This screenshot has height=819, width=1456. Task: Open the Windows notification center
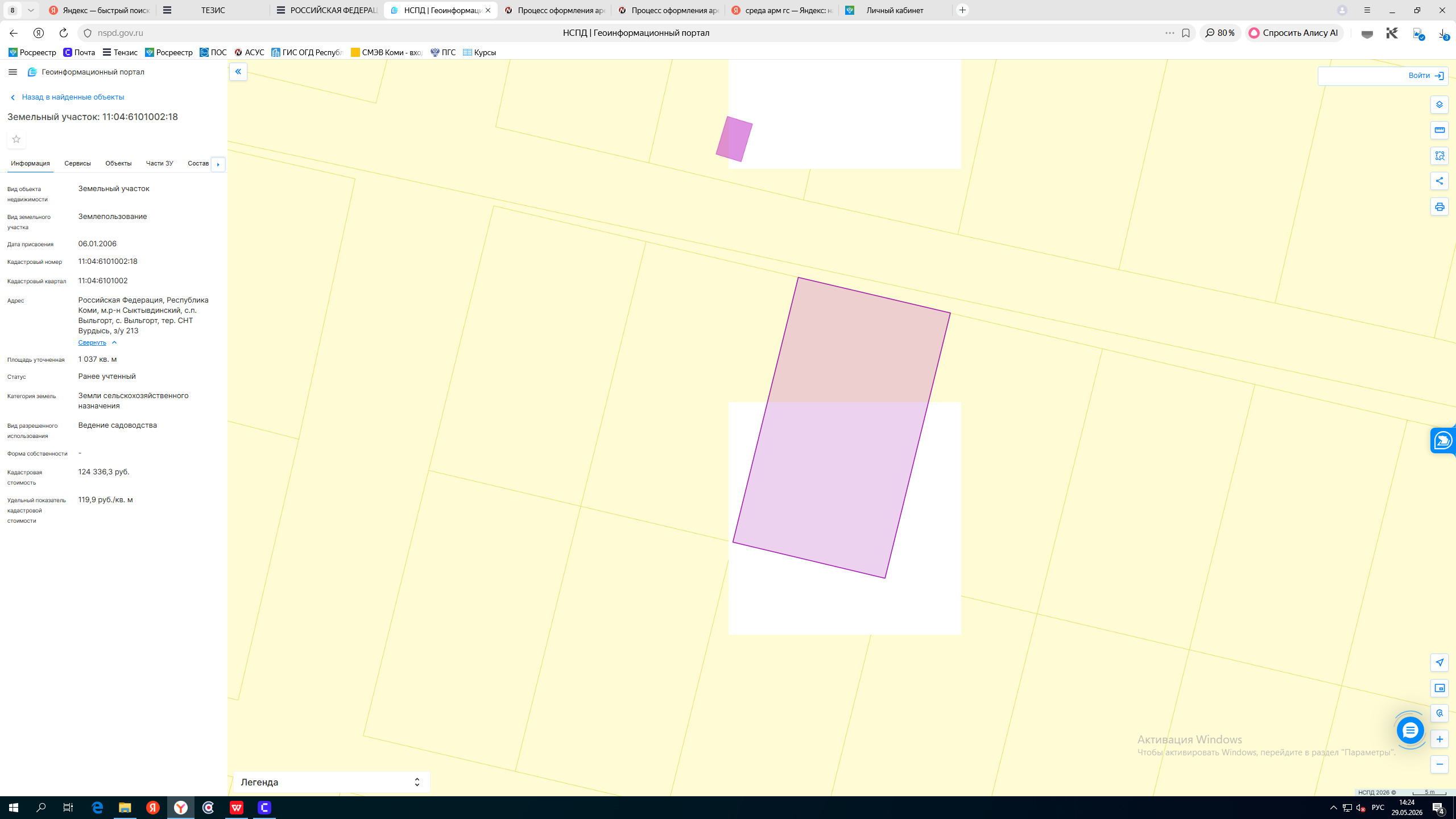pos(1438,808)
